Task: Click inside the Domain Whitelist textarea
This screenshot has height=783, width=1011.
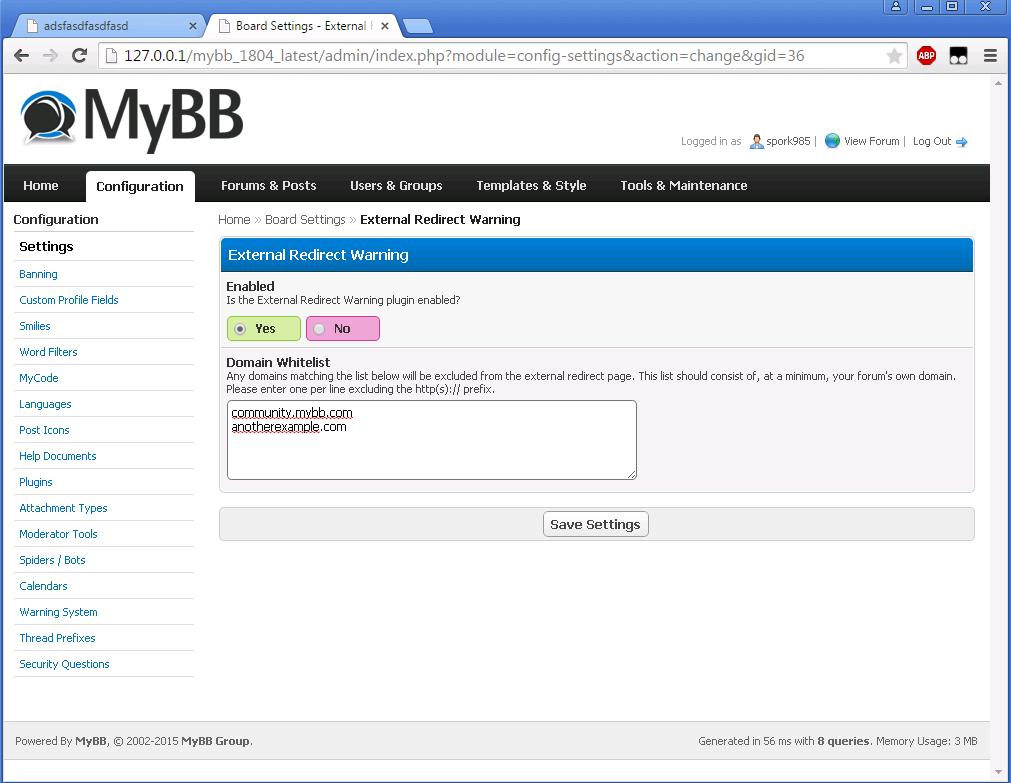Action: click(x=431, y=440)
